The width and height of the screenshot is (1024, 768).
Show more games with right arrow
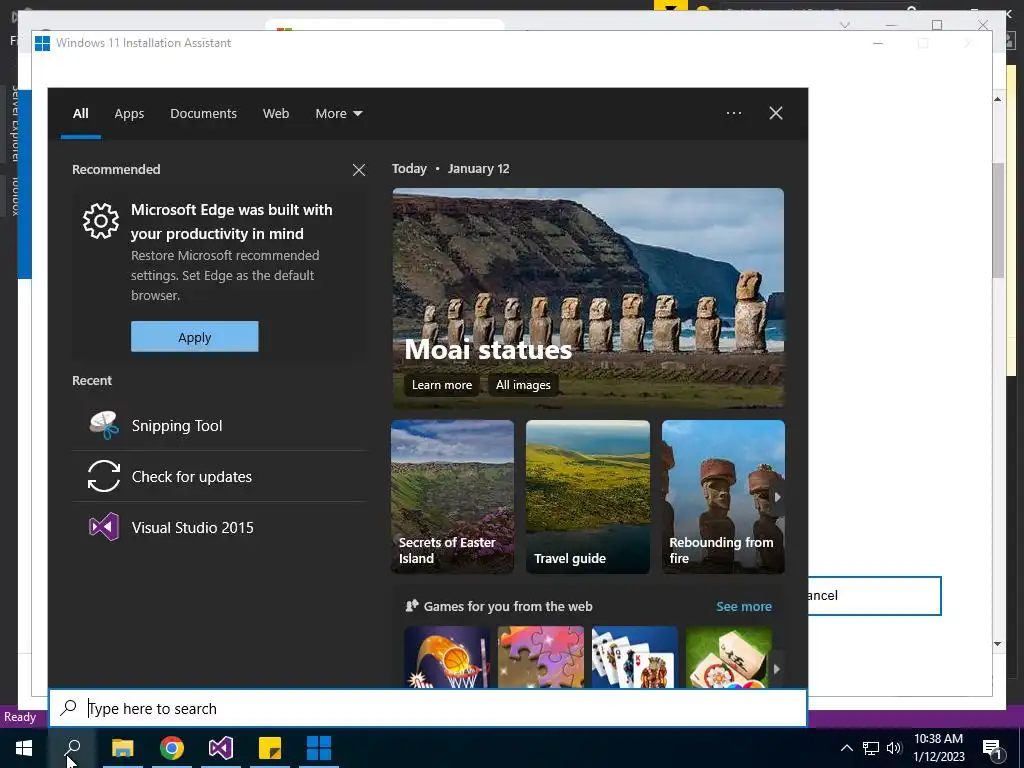[776, 669]
